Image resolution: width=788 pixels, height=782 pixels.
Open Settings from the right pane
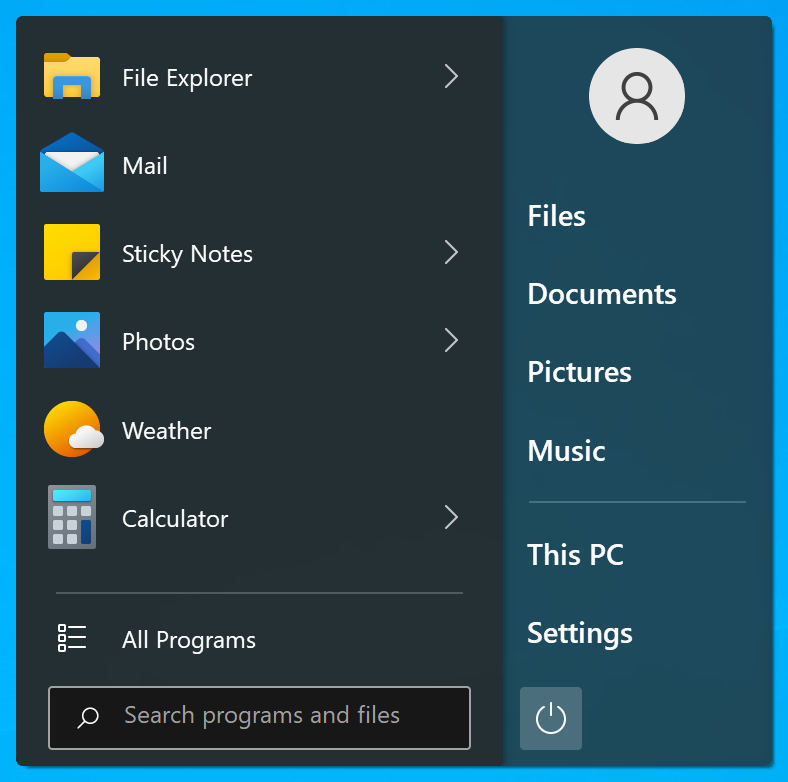pyautogui.click(x=579, y=634)
